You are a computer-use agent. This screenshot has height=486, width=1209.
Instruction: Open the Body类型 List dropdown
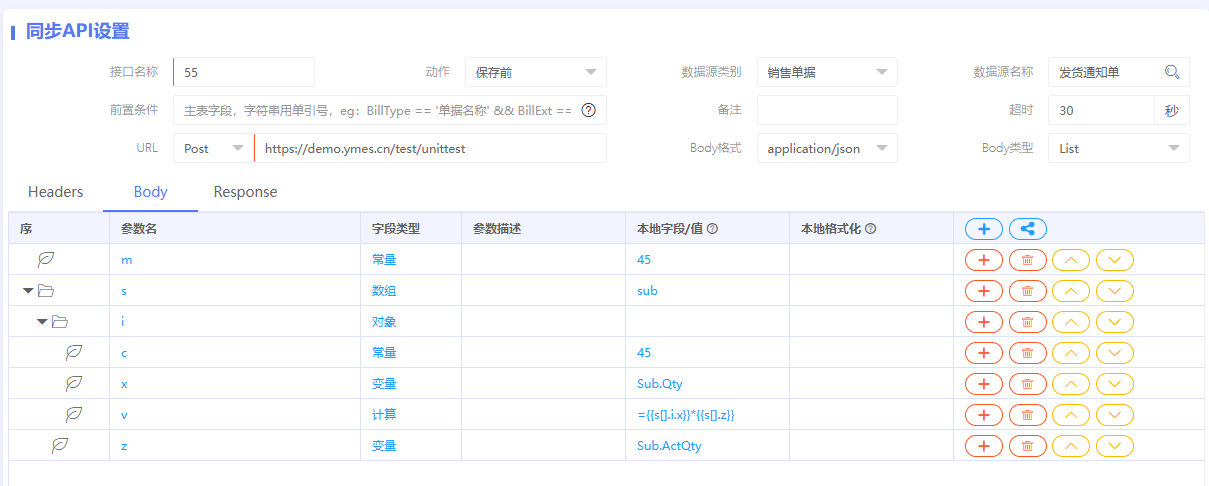click(x=1118, y=148)
